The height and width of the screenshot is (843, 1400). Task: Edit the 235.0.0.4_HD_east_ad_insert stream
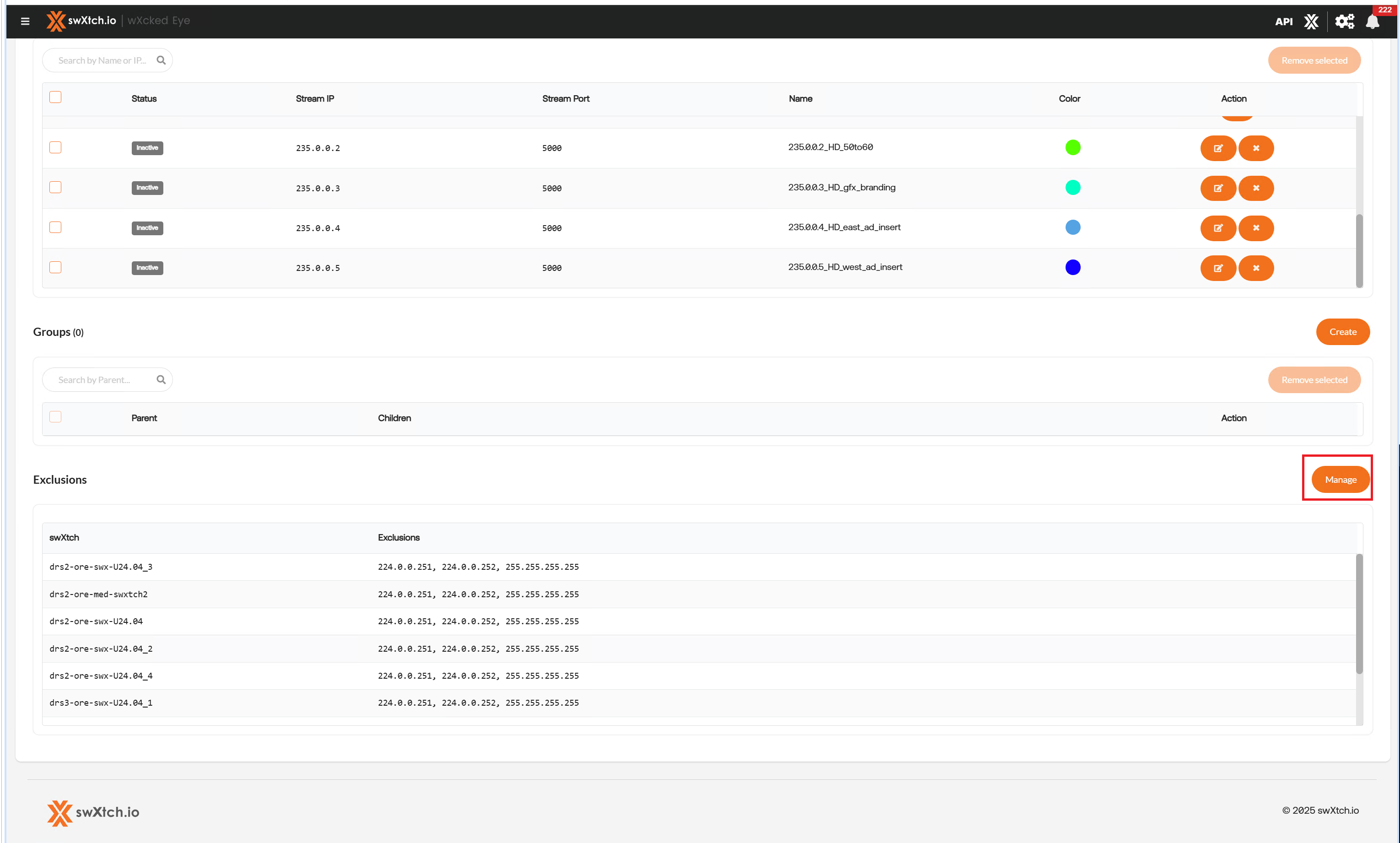[x=1218, y=228]
